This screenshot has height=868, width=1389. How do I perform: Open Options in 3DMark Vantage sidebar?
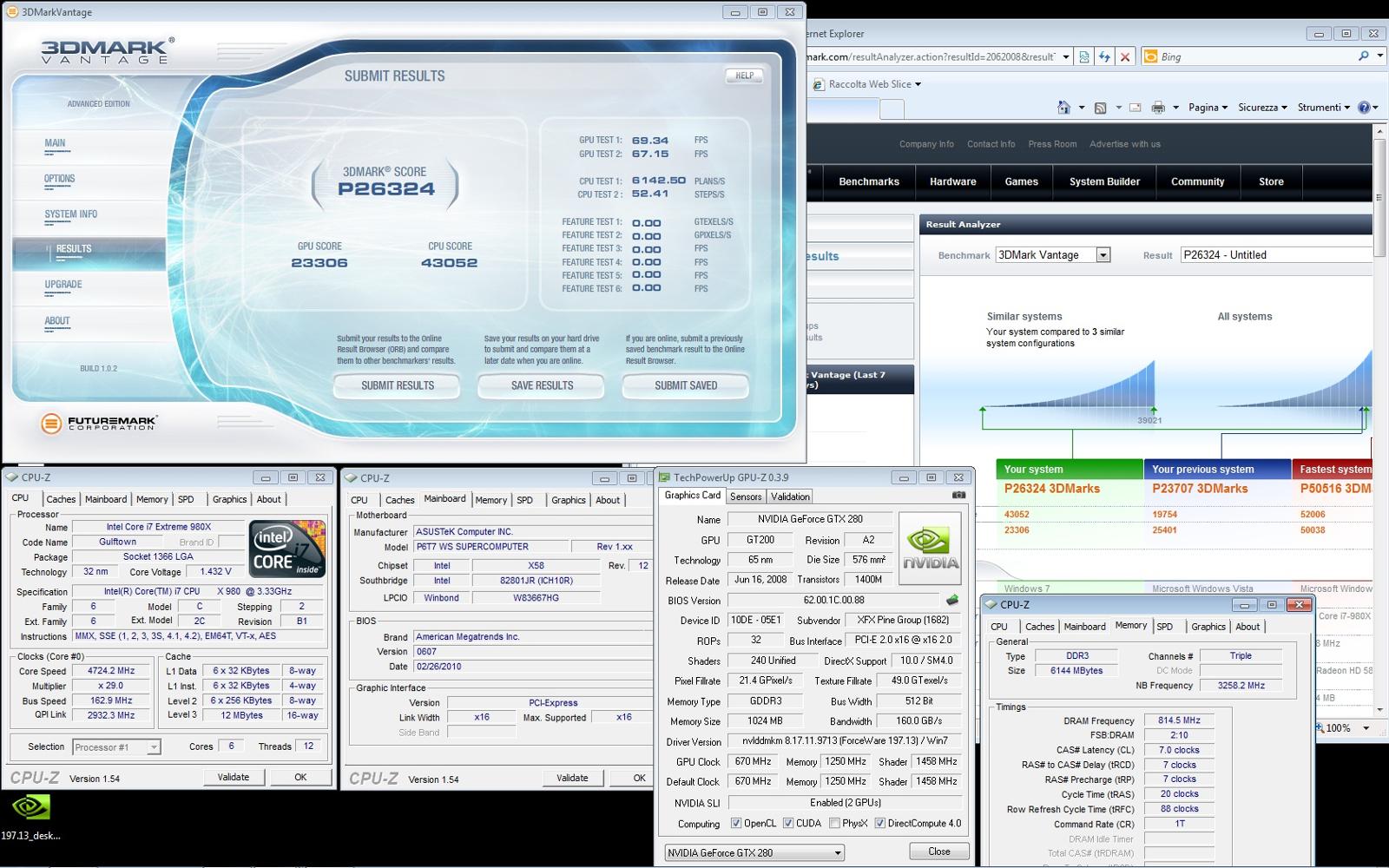tap(60, 179)
